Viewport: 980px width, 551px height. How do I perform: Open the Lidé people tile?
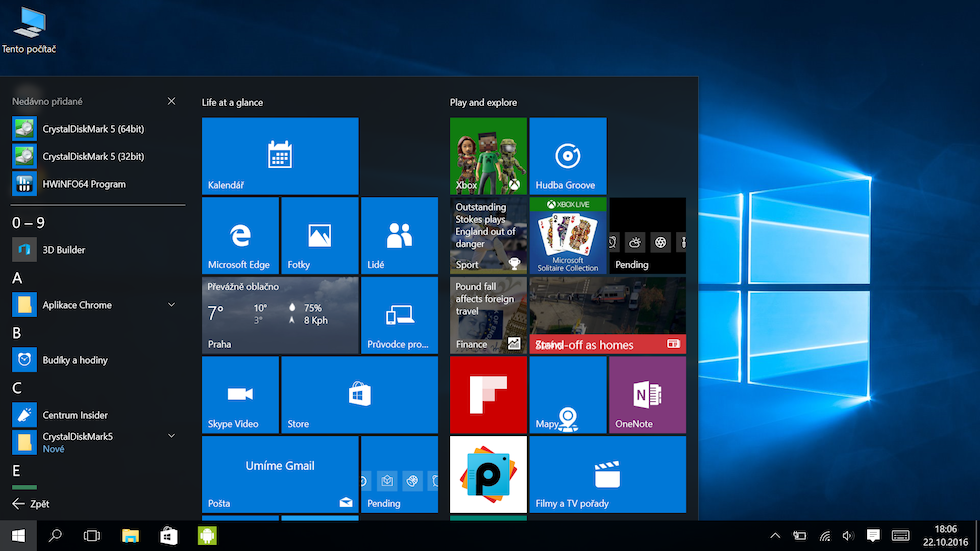[399, 235]
